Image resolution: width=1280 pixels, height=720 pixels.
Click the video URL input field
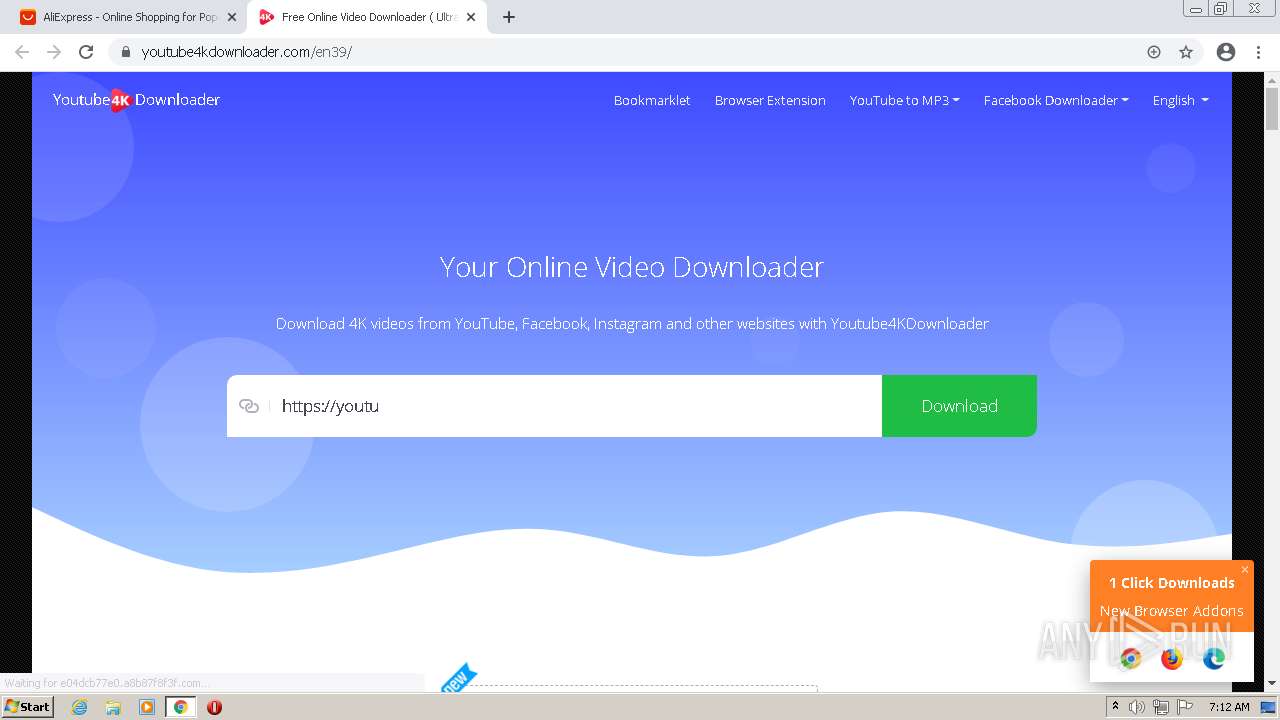tap(576, 406)
